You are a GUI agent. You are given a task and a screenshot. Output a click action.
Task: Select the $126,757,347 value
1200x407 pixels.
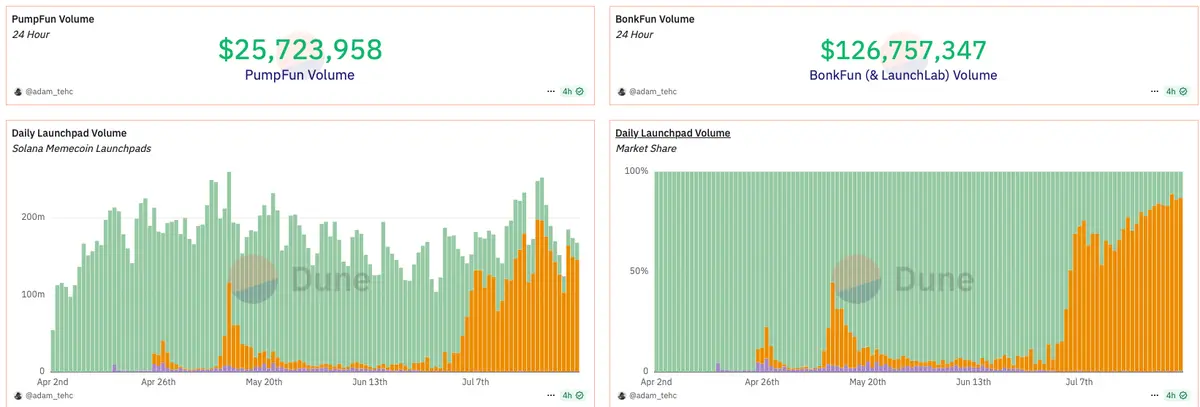[x=904, y=49]
